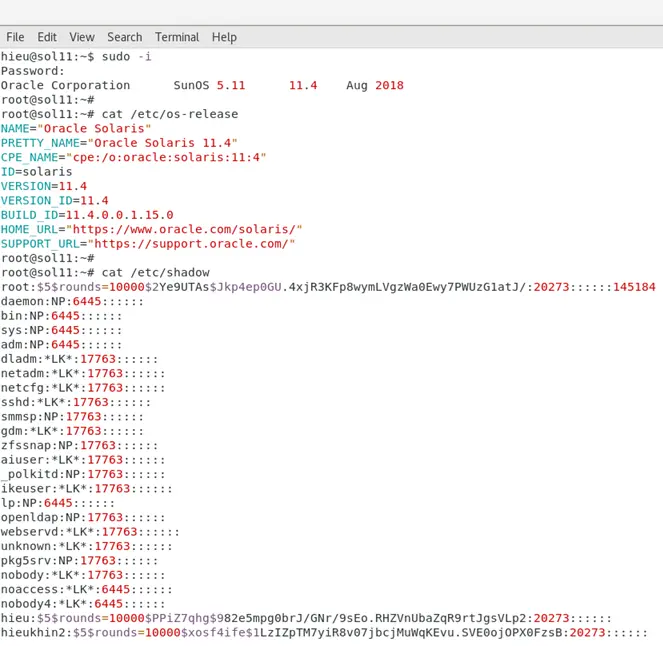The image size is (663, 646).
Task: Click the 'VERSION=11.4' line
Action: (44, 186)
